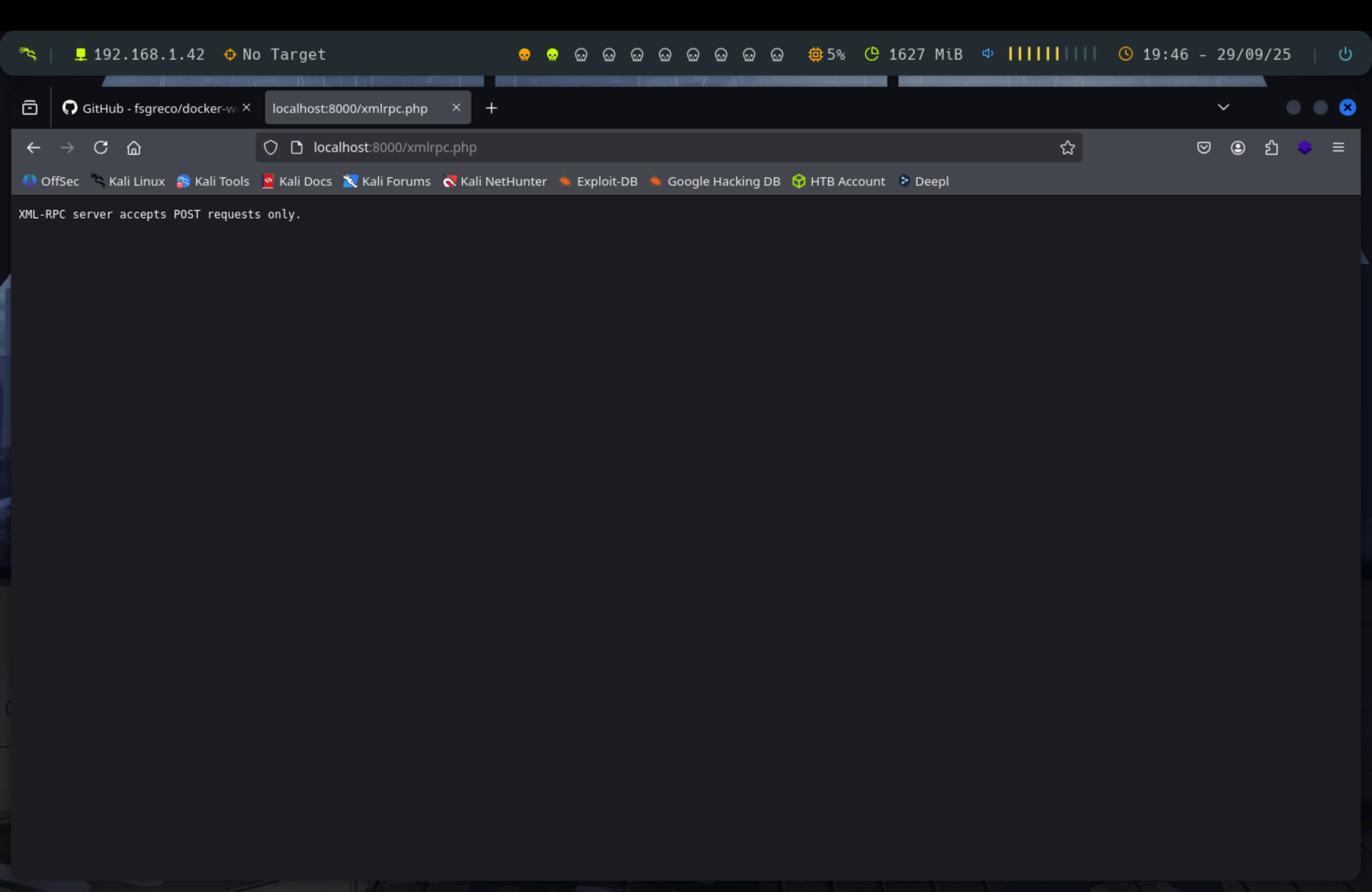
Task: Open the browser home page
Action: 134,147
